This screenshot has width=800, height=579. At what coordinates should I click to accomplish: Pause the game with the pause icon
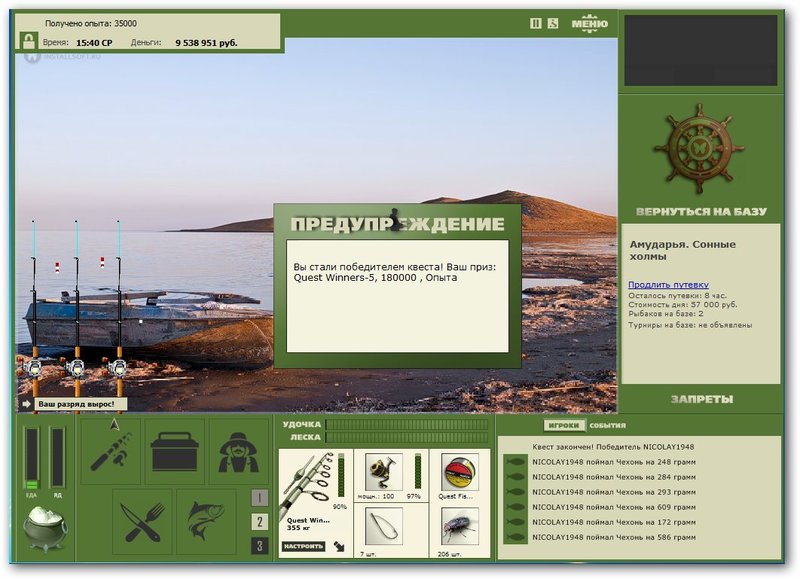(535, 23)
